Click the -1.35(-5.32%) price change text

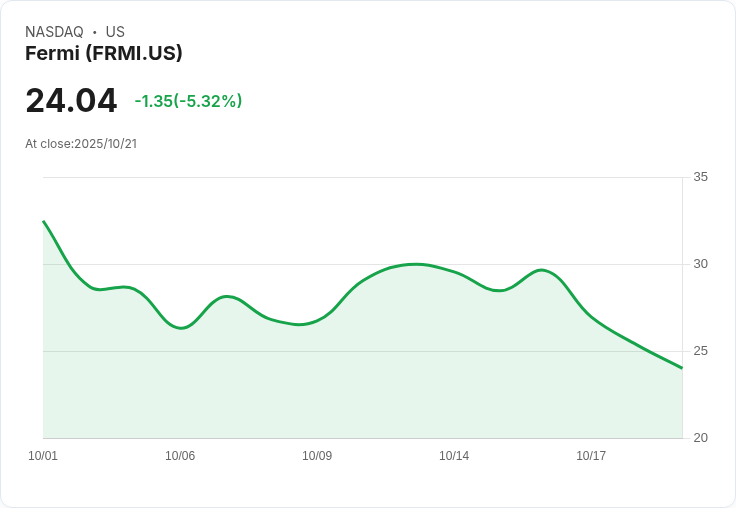tap(188, 101)
